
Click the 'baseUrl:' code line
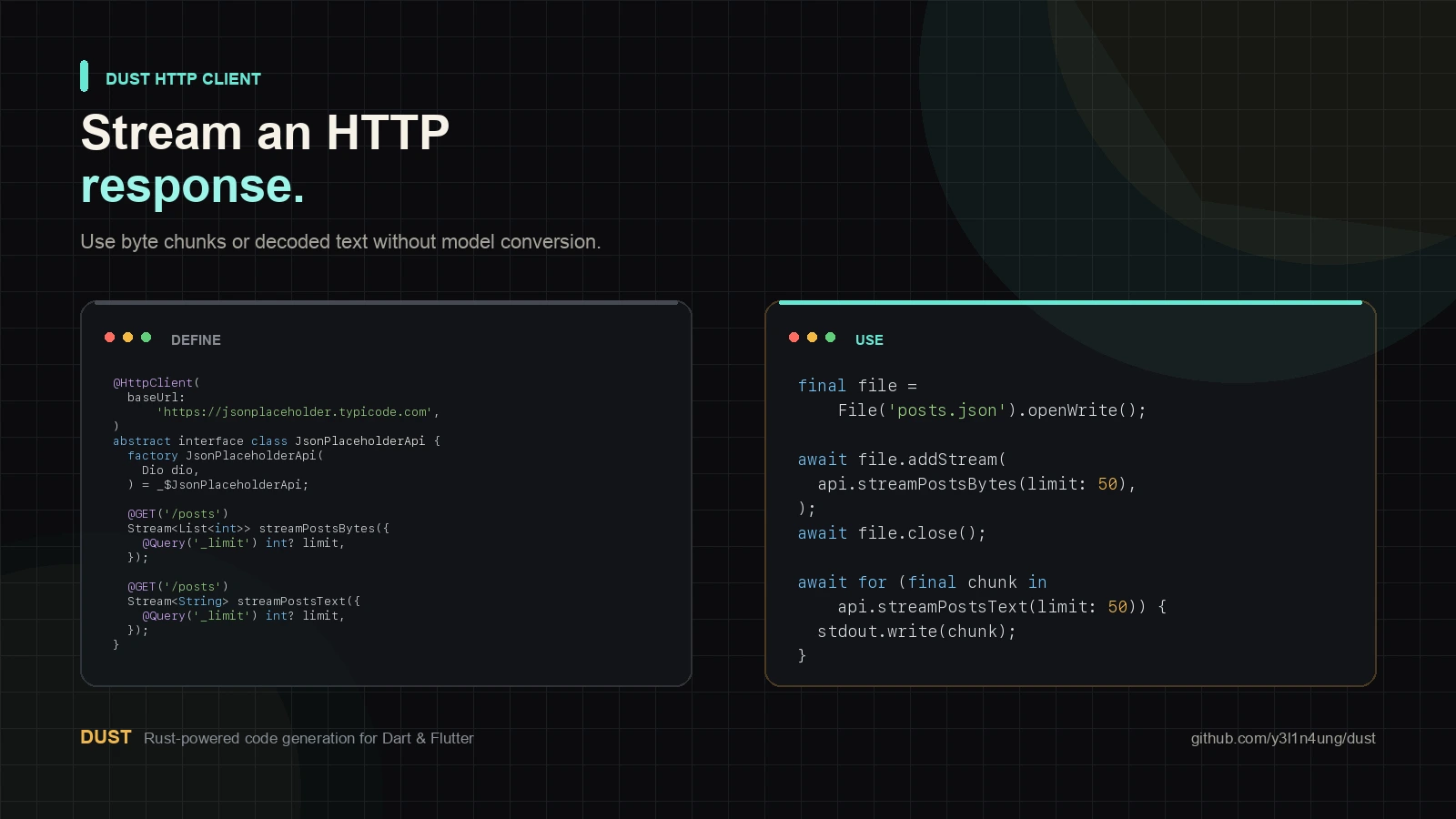point(157,398)
